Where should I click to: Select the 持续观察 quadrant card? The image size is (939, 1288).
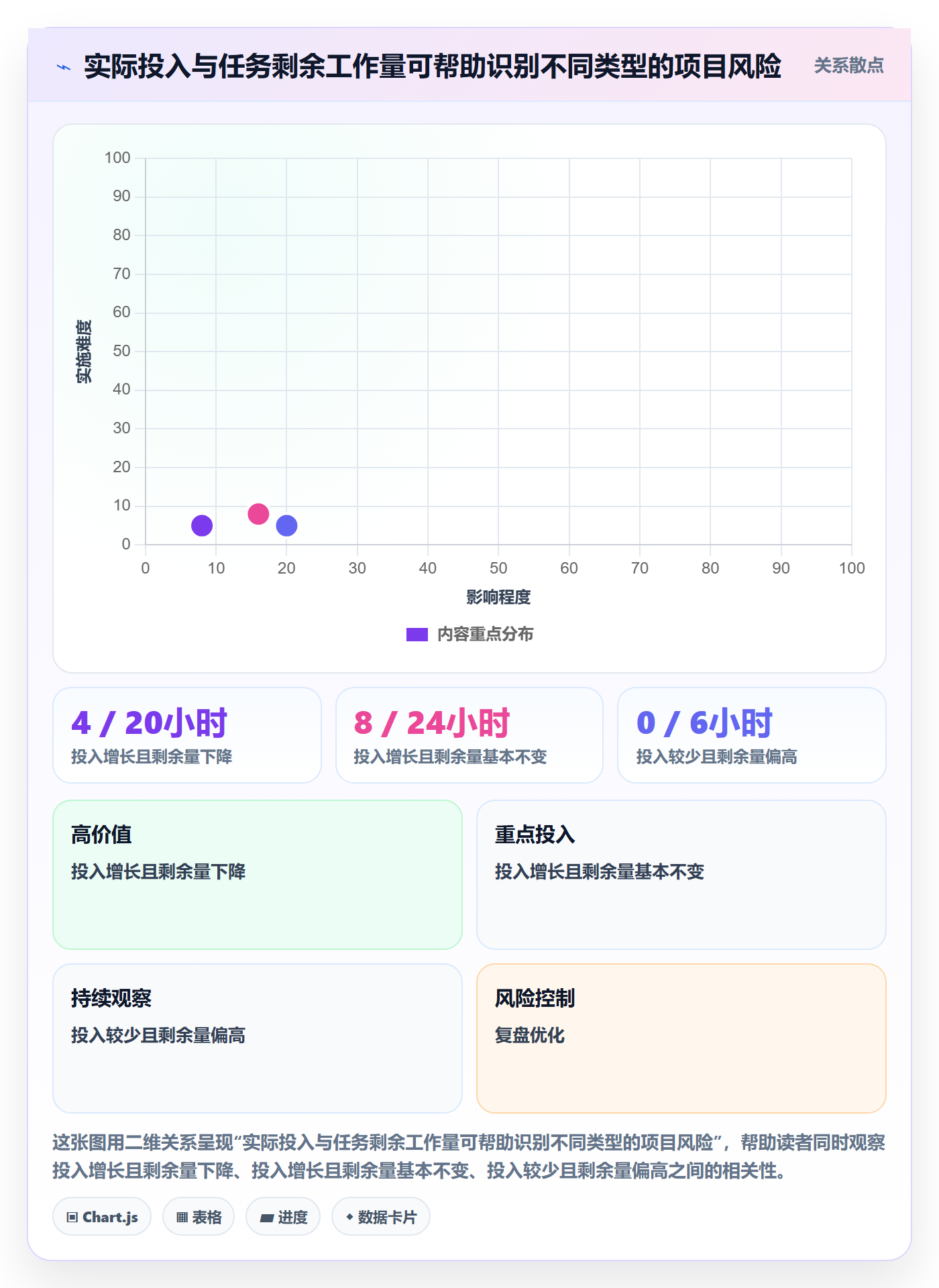pyautogui.click(x=258, y=1038)
